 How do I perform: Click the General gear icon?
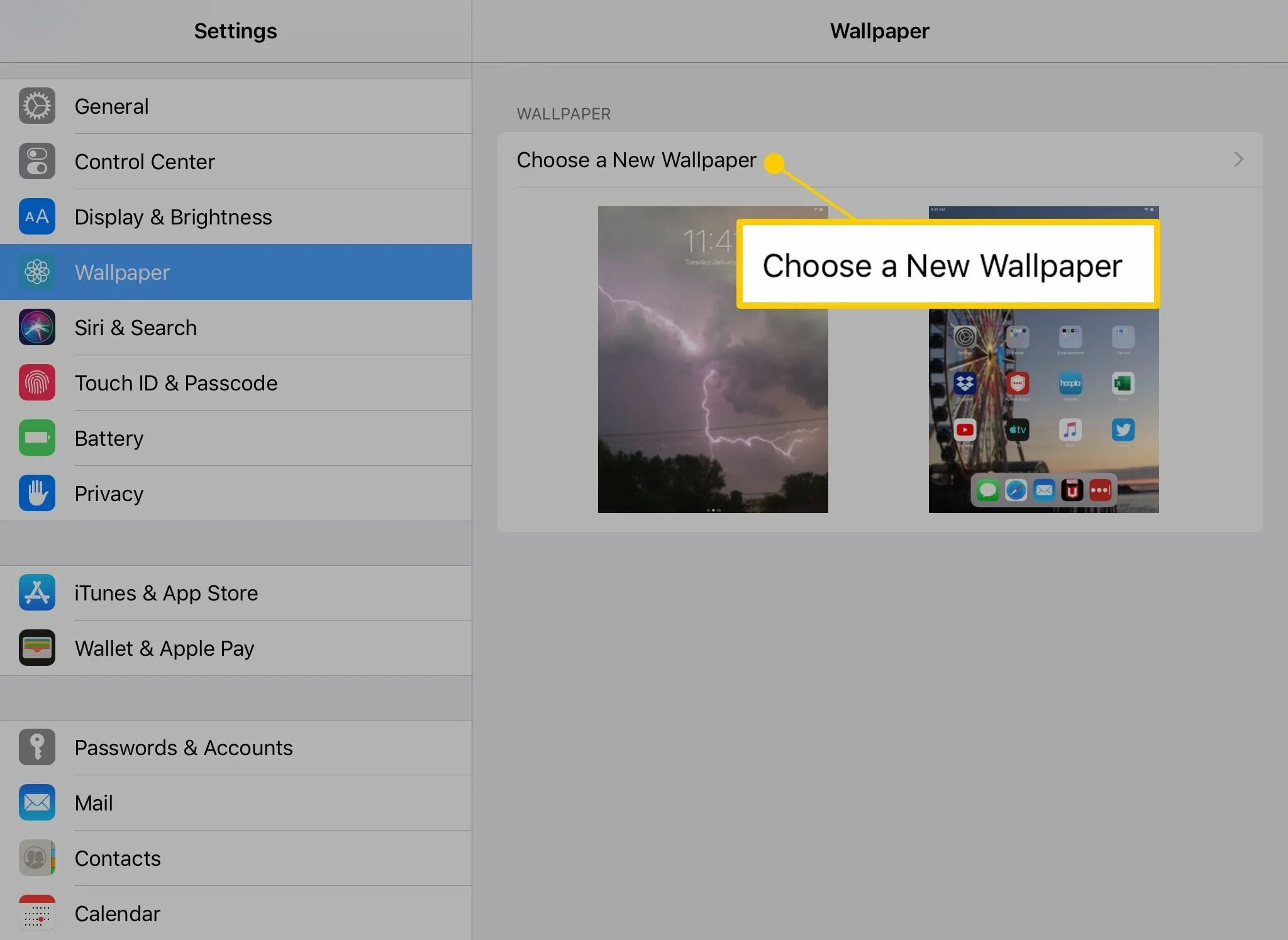click(36, 106)
